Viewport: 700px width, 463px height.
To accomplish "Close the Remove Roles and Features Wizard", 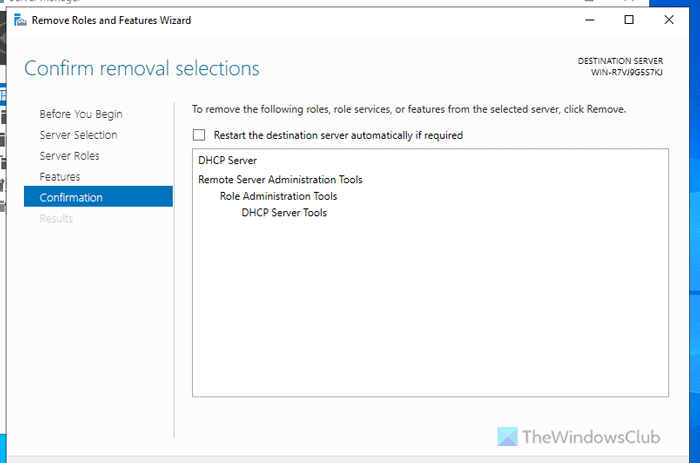I will [x=670, y=20].
